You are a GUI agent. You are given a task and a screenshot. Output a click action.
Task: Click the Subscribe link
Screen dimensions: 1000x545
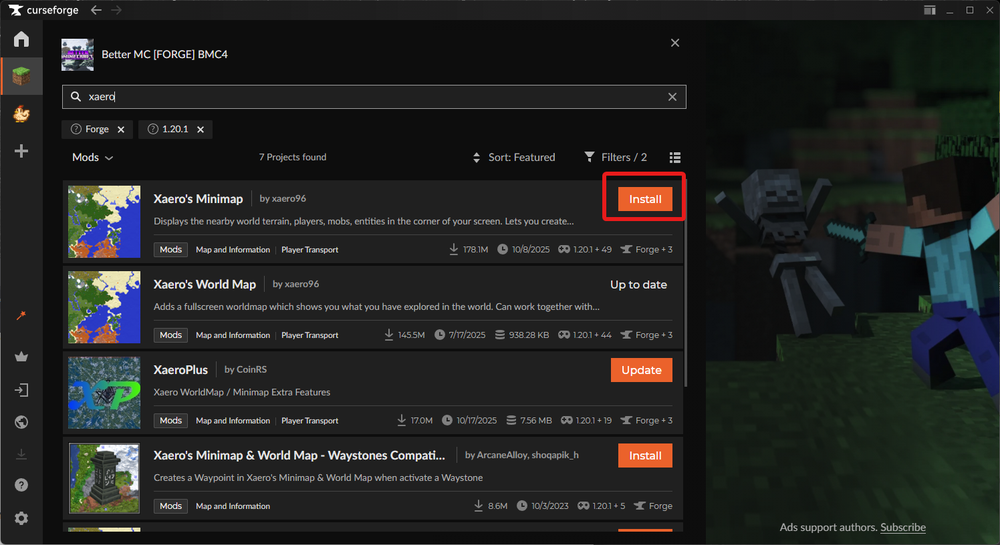pos(903,527)
